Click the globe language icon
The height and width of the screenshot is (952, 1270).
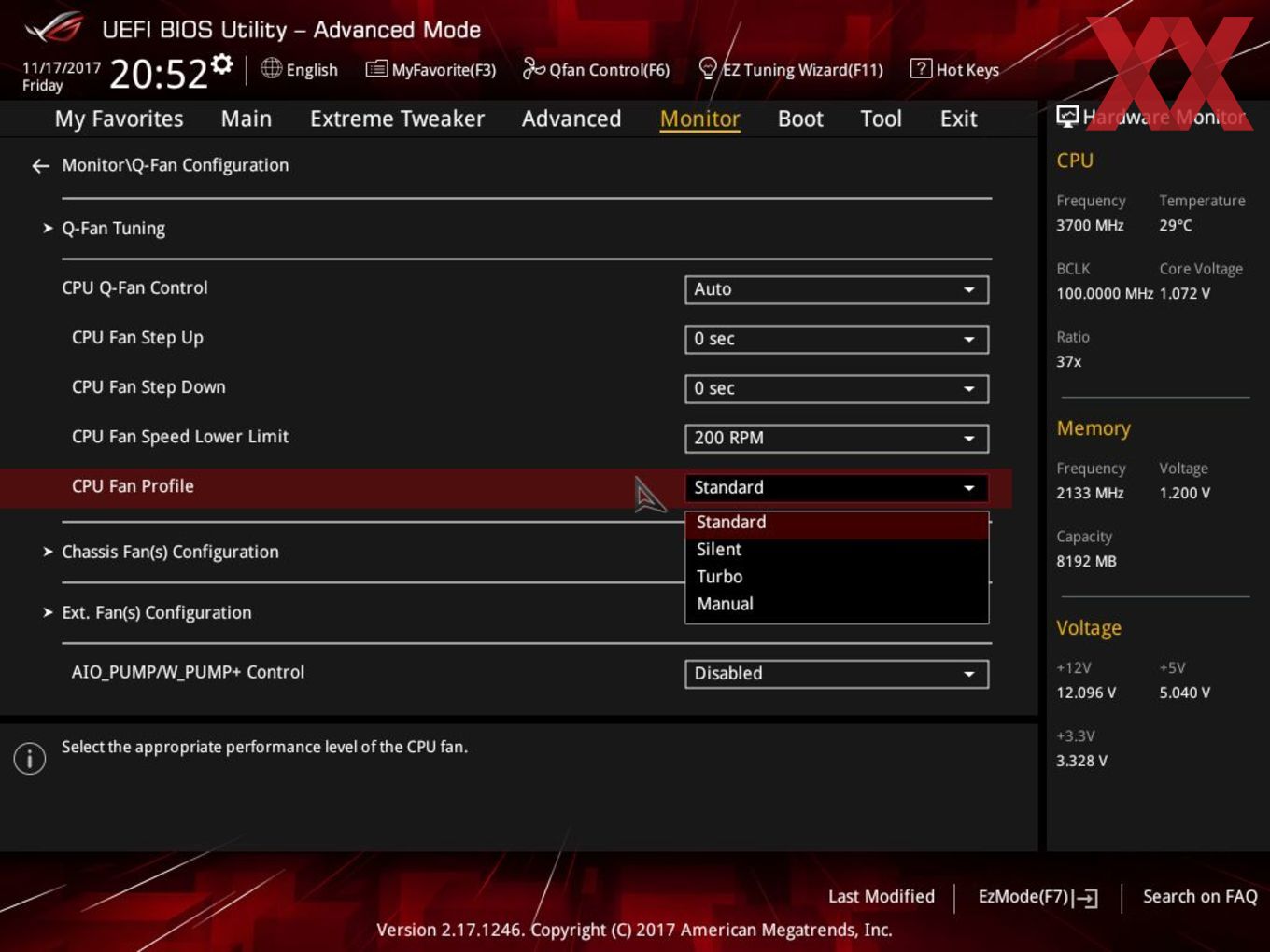tap(271, 68)
